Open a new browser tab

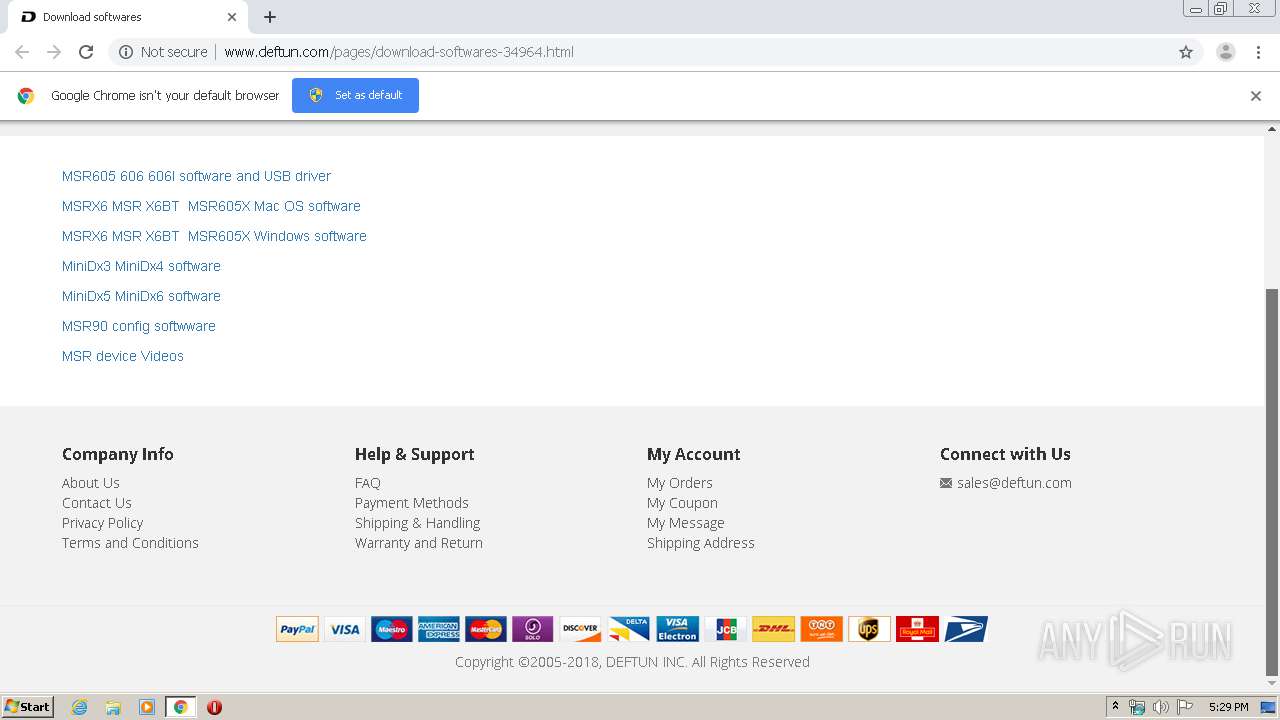[270, 17]
